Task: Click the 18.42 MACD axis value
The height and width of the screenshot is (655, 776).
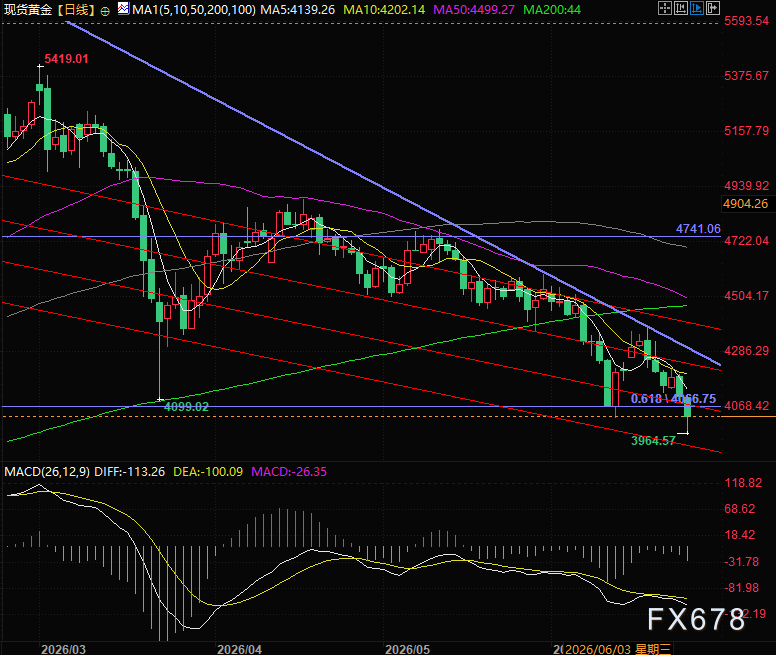Action: tap(740, 535)
